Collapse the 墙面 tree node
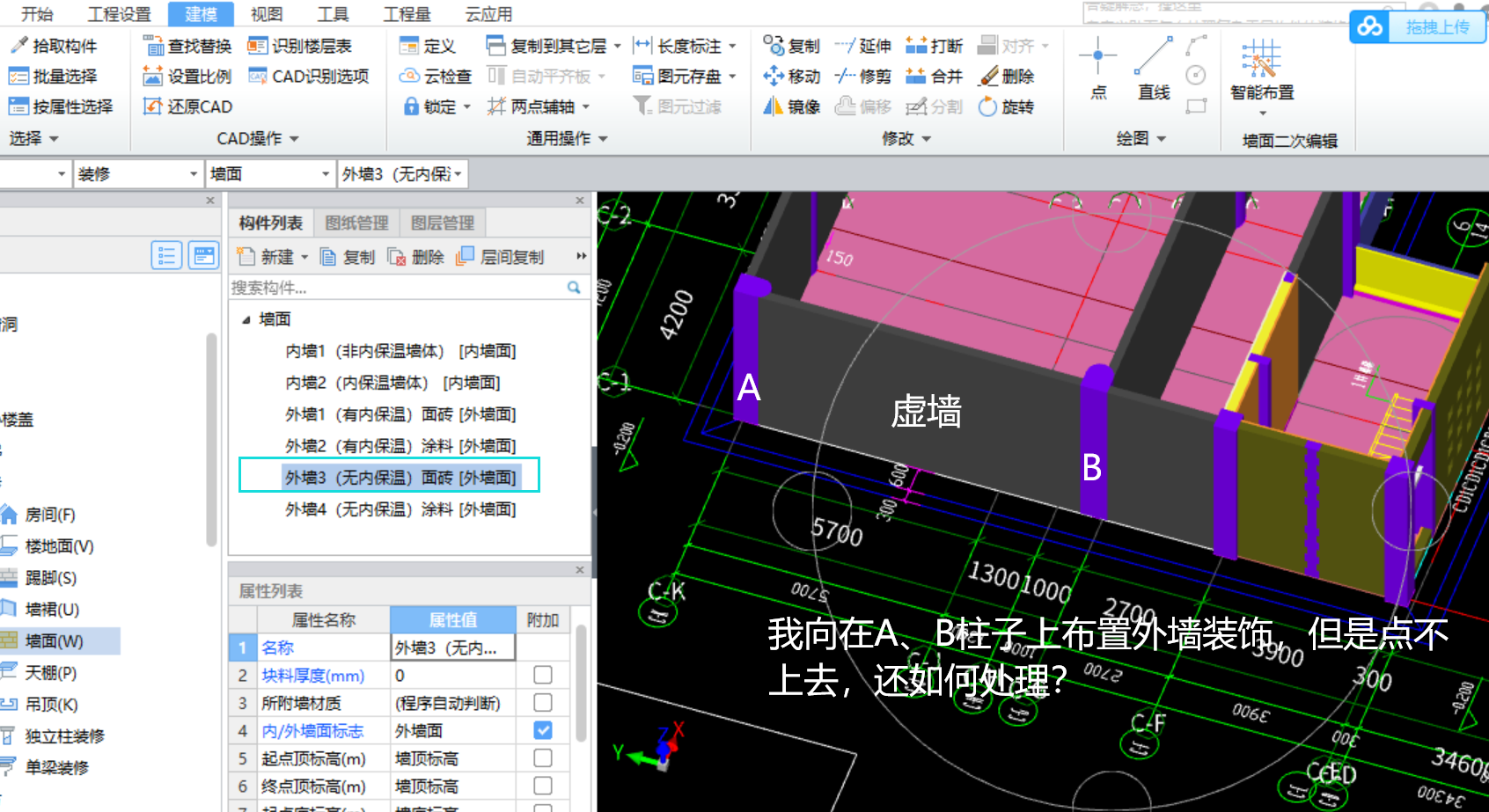This screenshot has height=812, width=1489. pyautogui.click(x=246, y=319)
